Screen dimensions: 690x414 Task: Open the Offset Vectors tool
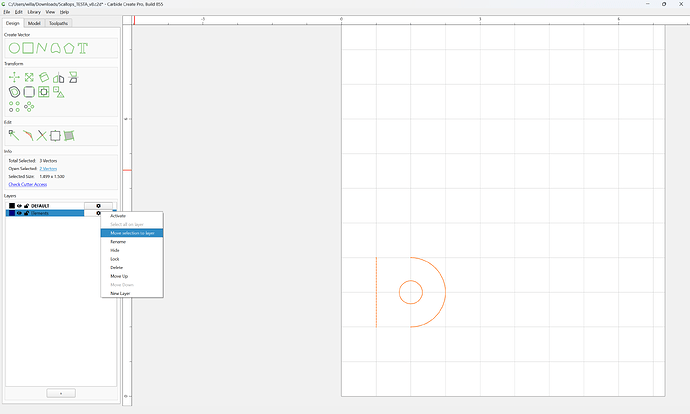pyautogui.click(x=14, y=92)
